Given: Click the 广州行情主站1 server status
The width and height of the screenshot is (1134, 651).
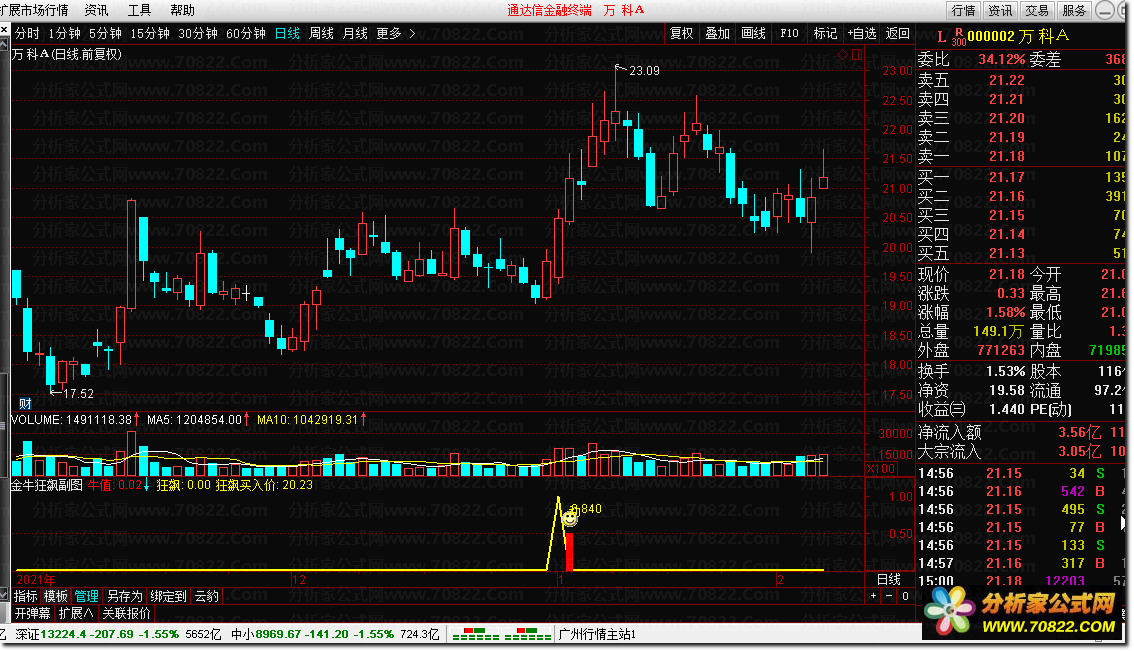Looking at the screenshot, I should [x=597, y=634].
